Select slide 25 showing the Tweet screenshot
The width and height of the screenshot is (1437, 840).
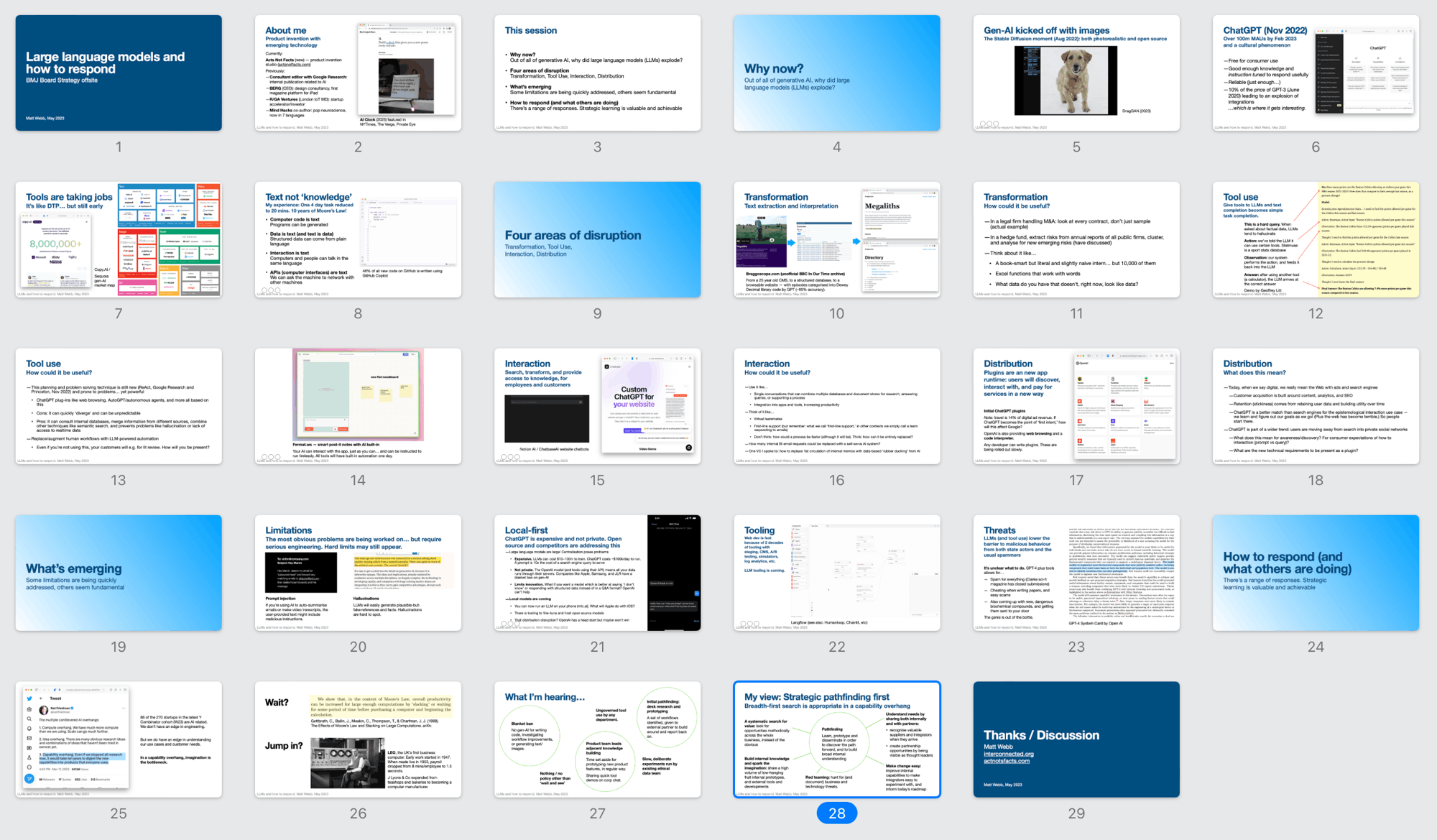pyautogui.click(x=119, y=739)
